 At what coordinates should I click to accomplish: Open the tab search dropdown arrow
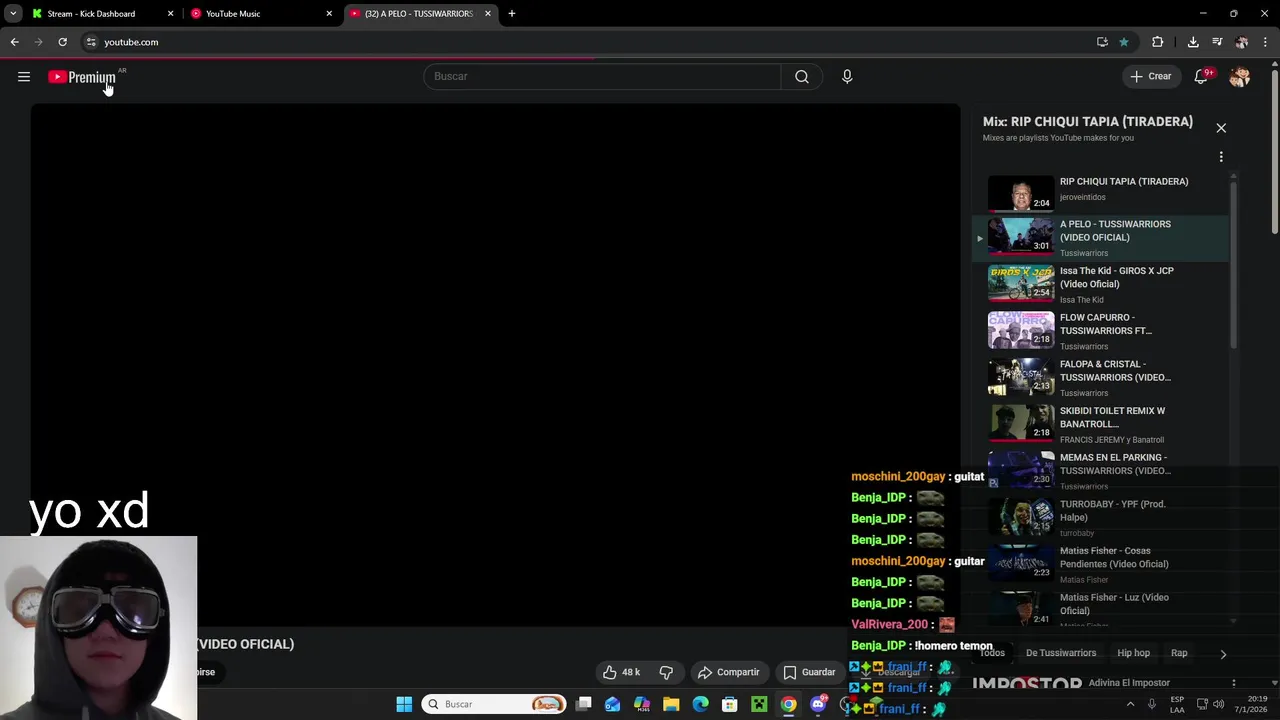point(13,14)
